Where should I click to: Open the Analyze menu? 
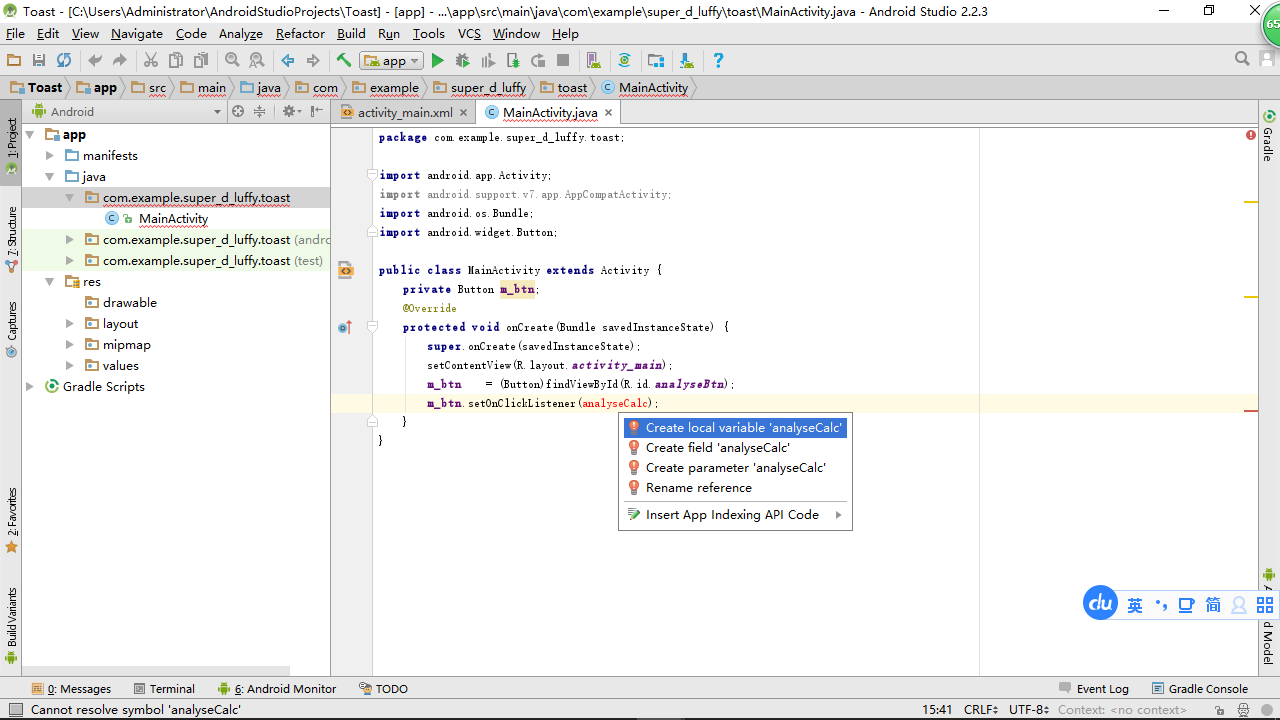point(241,33)
